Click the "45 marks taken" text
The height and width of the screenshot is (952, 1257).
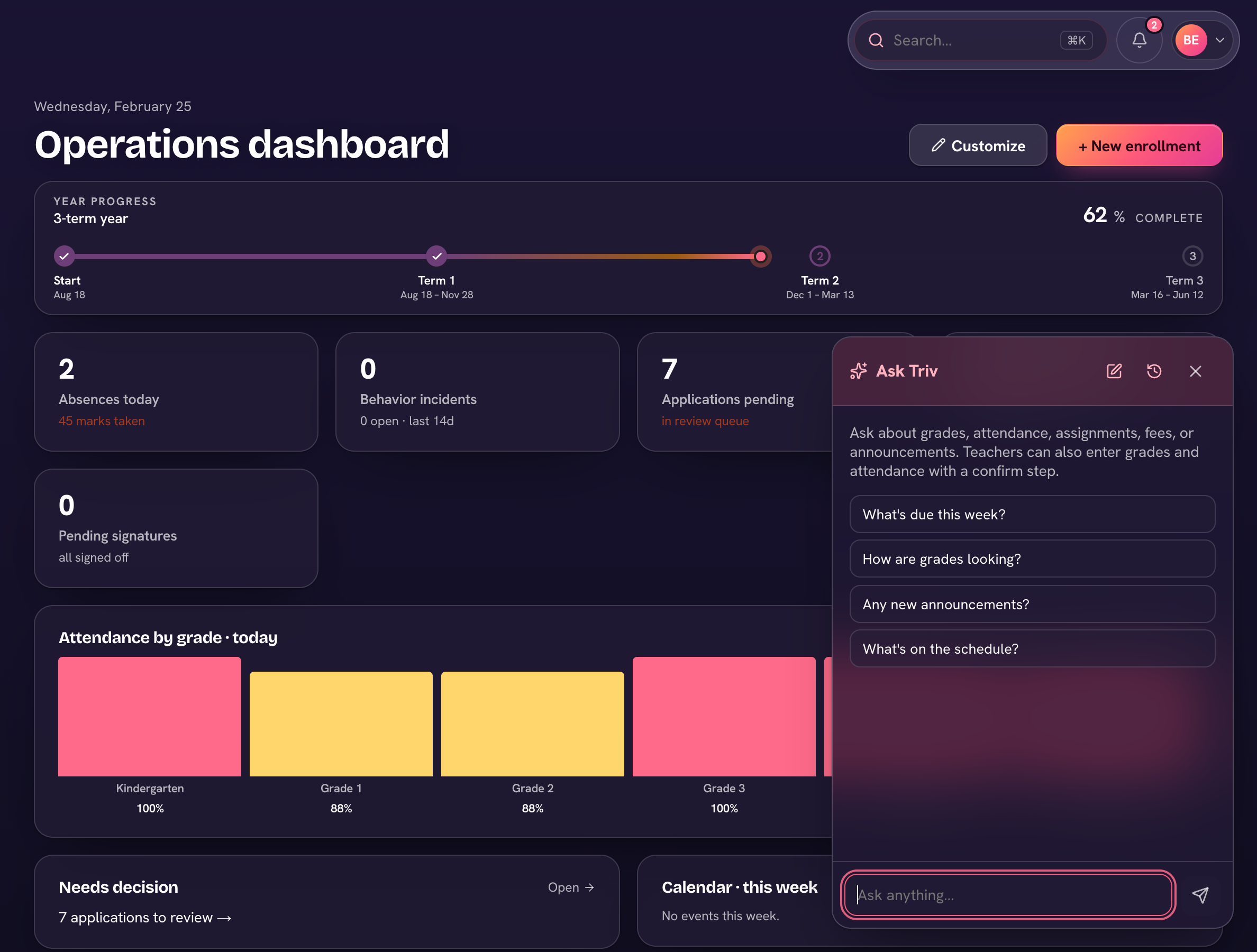102,421
